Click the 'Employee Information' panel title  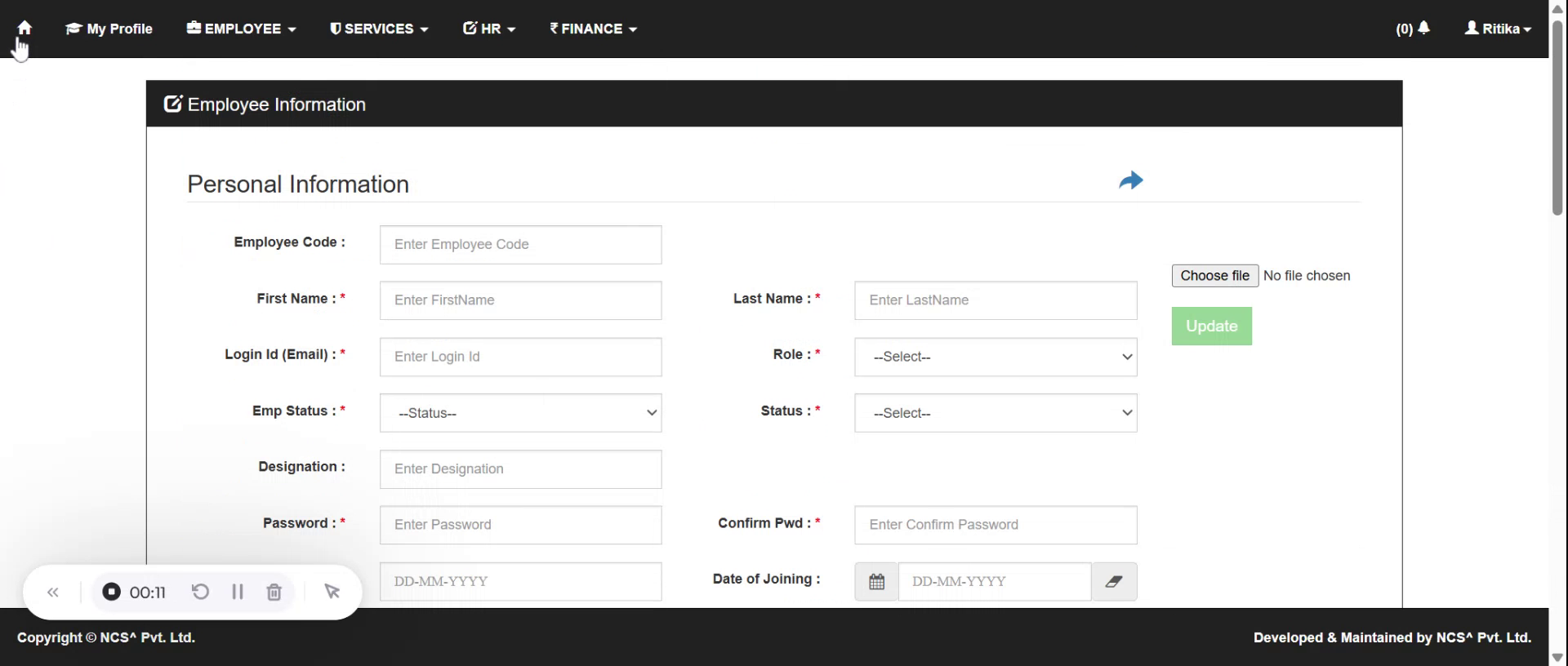pyautogui.click(x=277, y=104)
